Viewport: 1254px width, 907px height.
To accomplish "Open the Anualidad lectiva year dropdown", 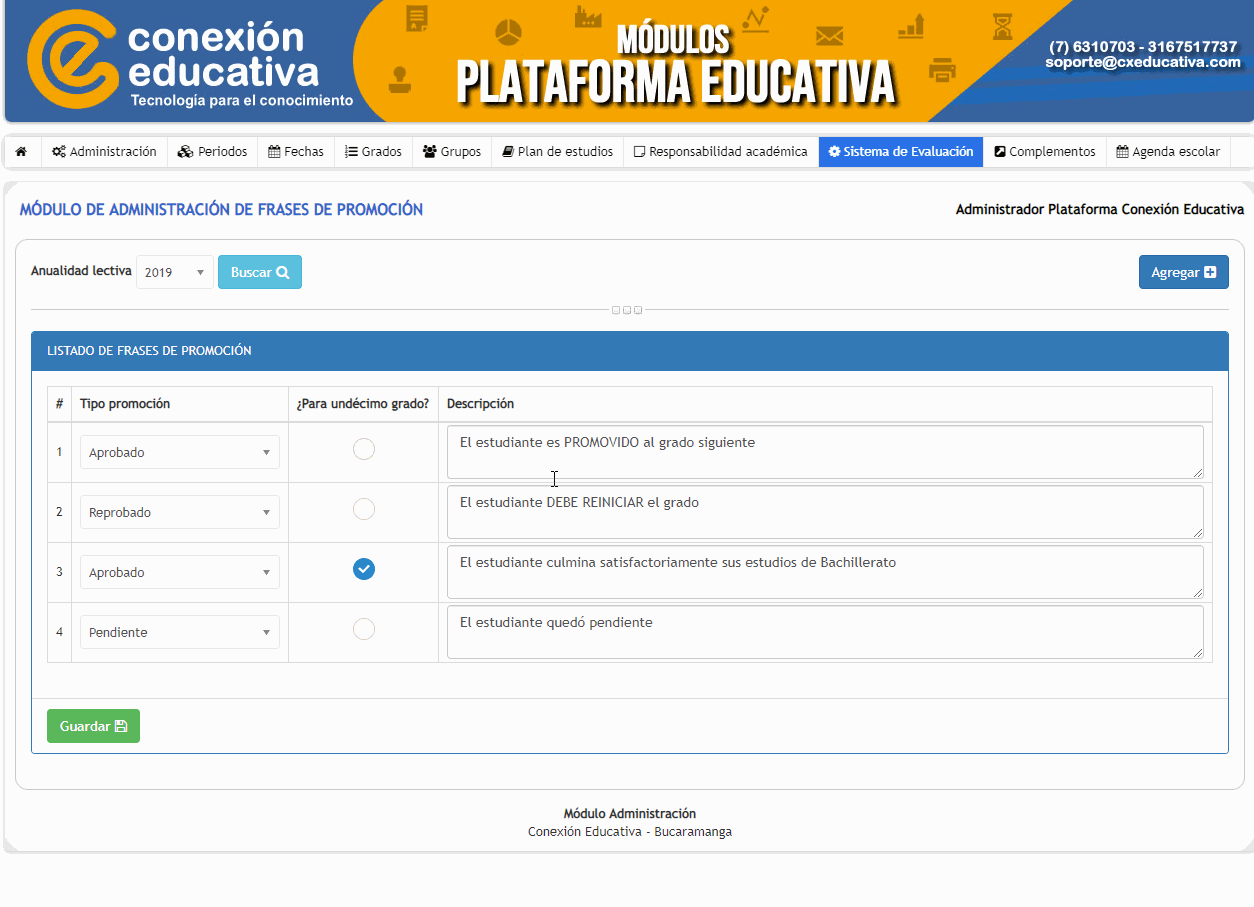I will tap(174, 272).
